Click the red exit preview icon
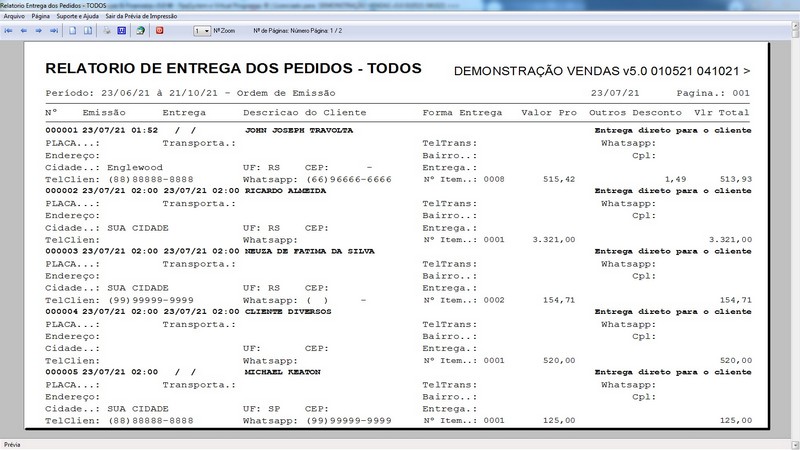 tap(159, 31)
